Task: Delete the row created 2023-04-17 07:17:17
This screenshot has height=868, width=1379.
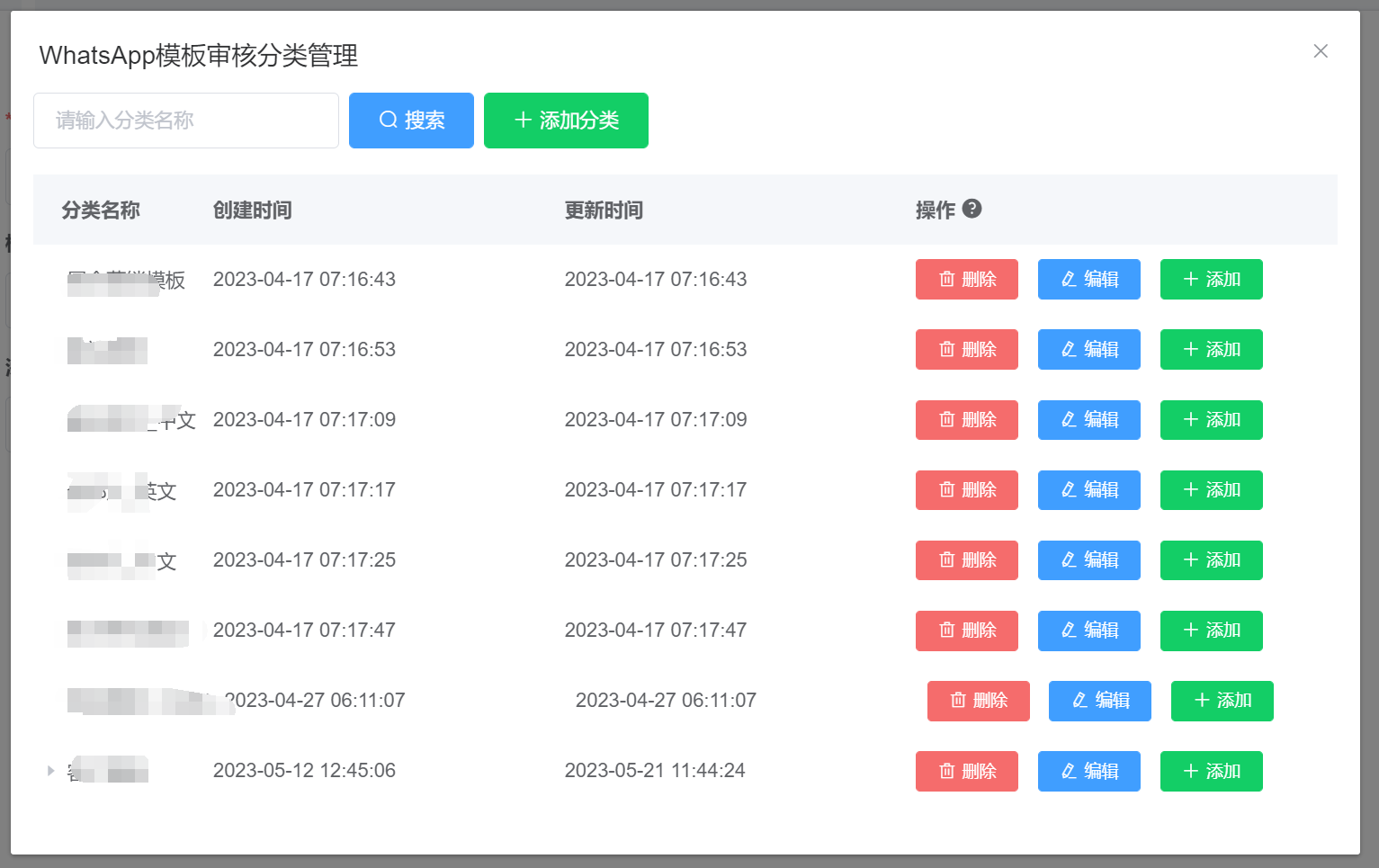Action: pos(967,490)
